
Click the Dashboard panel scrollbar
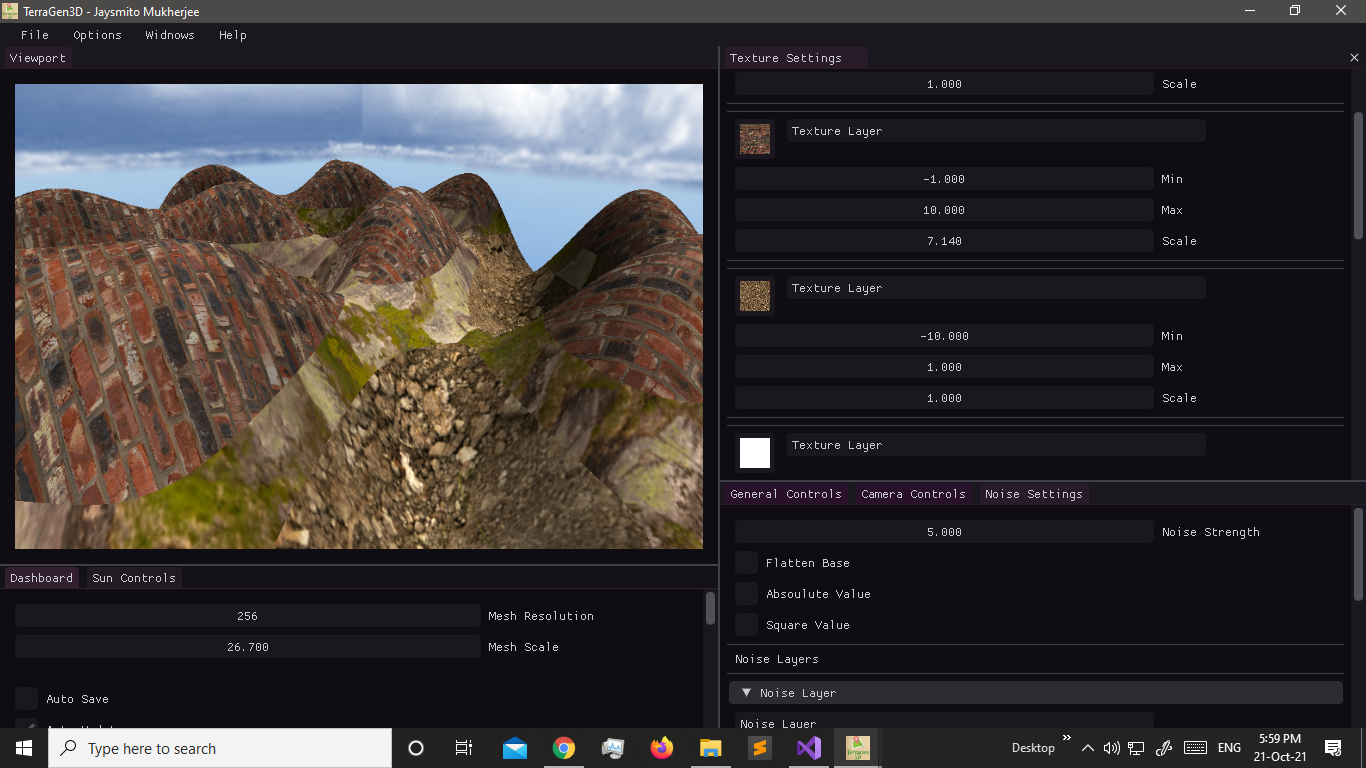[x=710, y=608]
